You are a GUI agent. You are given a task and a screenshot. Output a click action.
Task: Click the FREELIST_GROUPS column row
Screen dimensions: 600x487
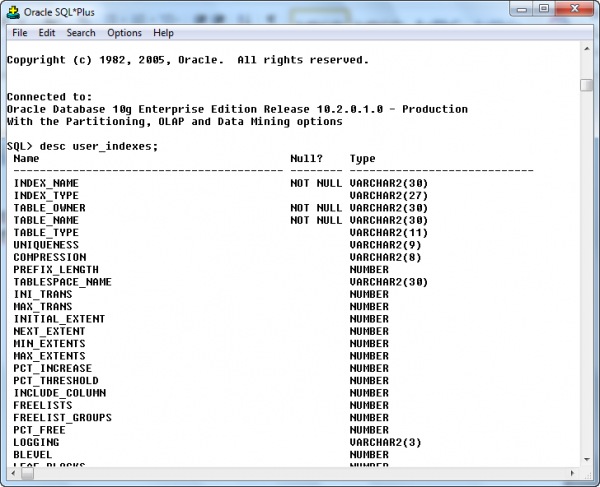coord(201,418)
